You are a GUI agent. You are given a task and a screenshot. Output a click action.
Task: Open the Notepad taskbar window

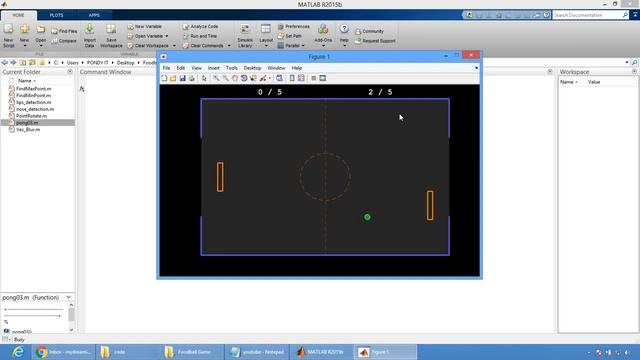(257, 352)
